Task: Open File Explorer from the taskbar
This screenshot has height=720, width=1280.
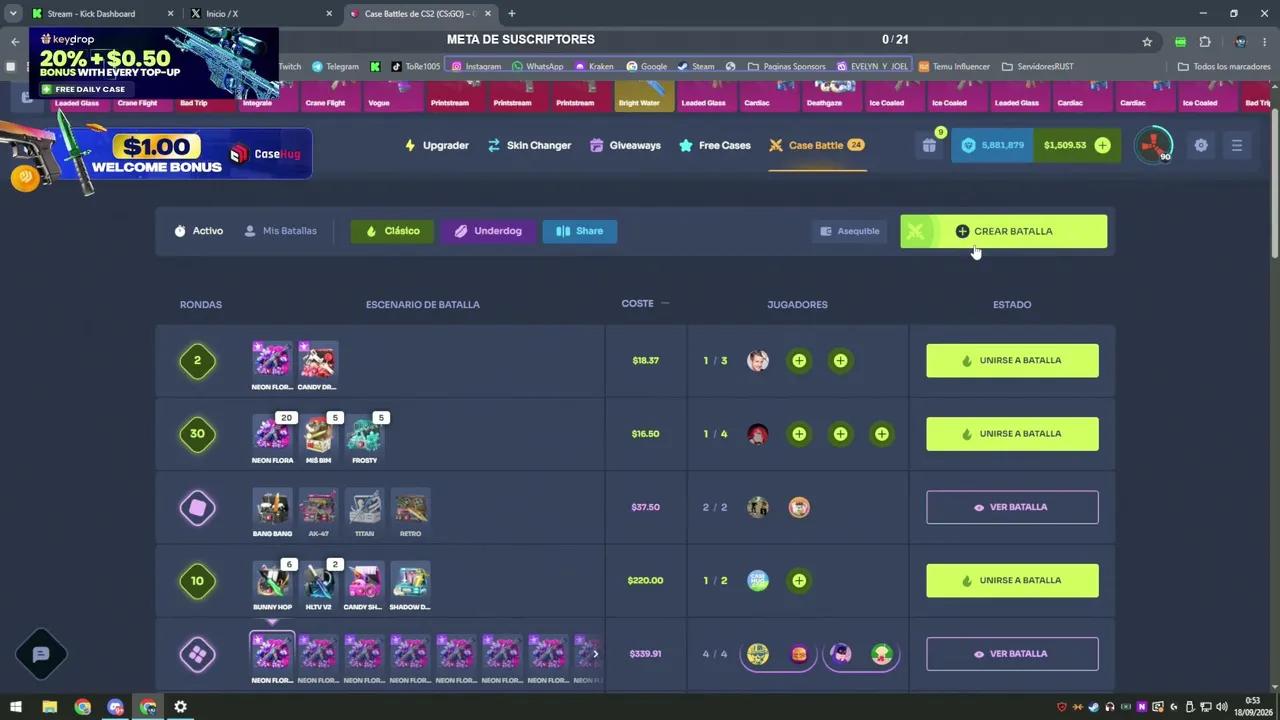Action: click(x=49, y=707)
